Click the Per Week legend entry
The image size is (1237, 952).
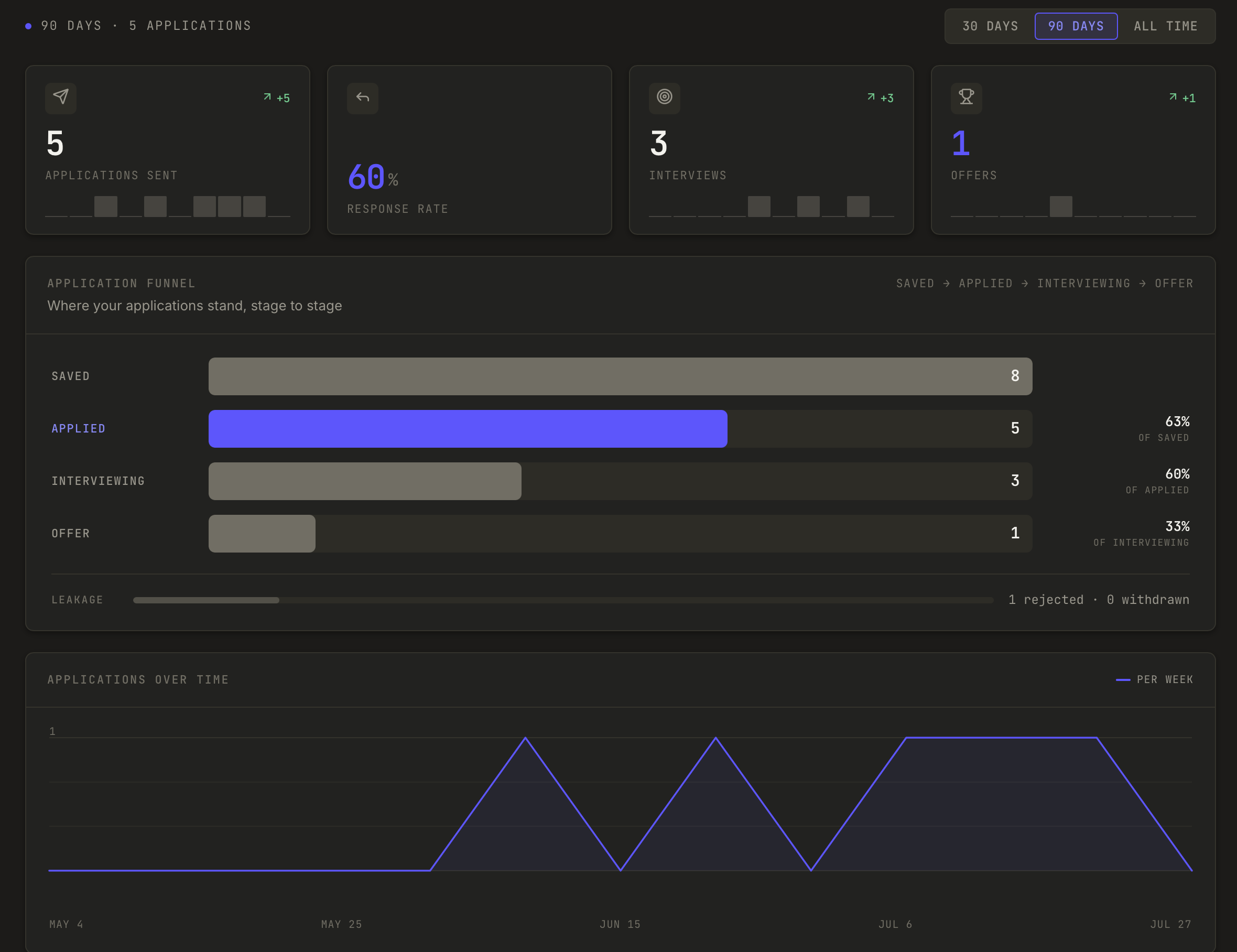point(1154,679)
